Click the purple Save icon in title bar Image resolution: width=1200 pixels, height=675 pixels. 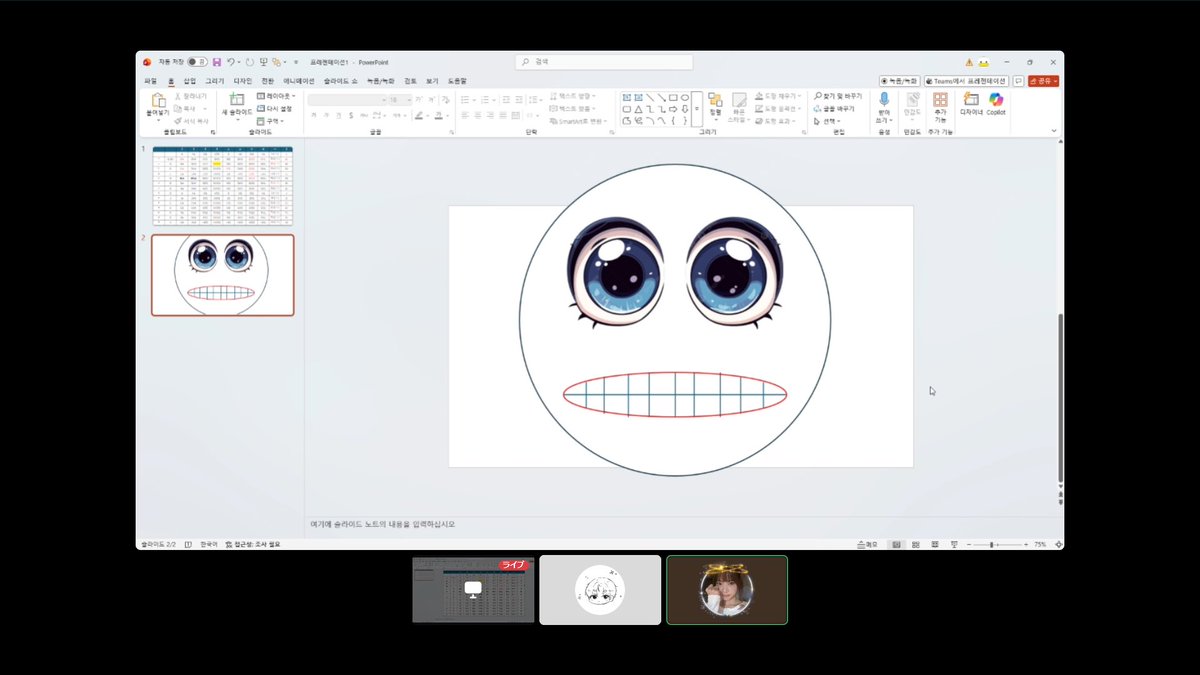tap(217, 62)
